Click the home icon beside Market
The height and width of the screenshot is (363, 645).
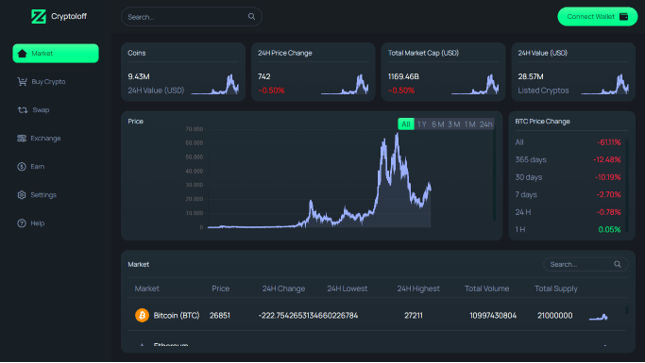pos(22,54)
